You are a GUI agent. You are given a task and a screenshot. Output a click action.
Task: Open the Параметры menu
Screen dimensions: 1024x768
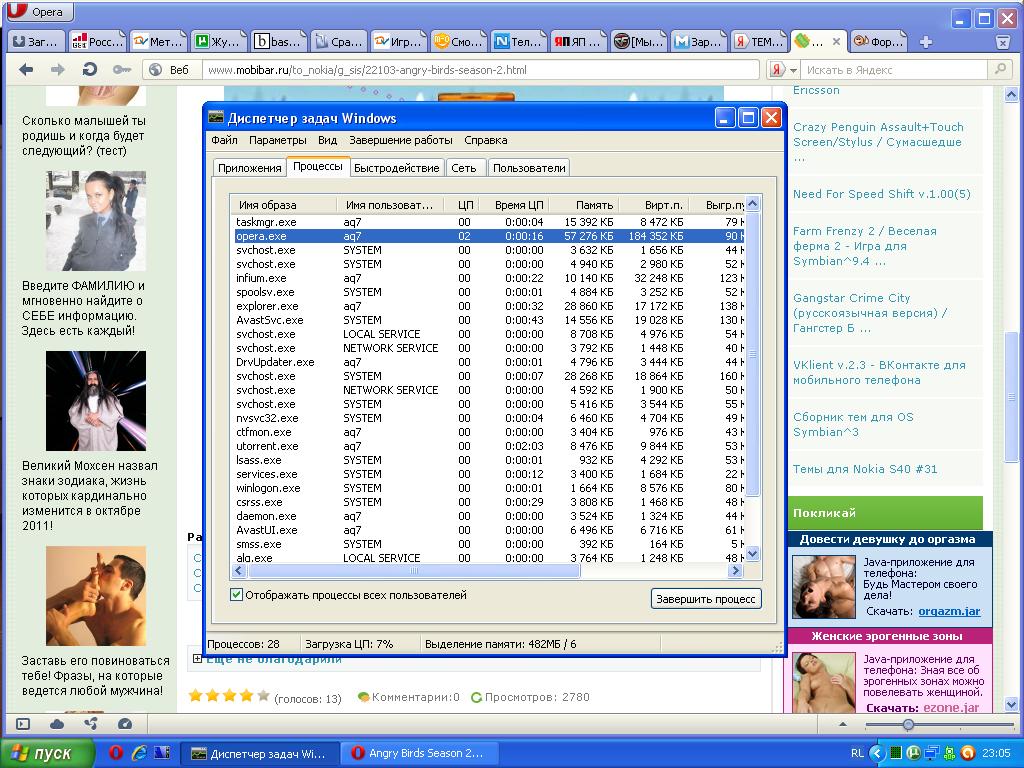278,140
